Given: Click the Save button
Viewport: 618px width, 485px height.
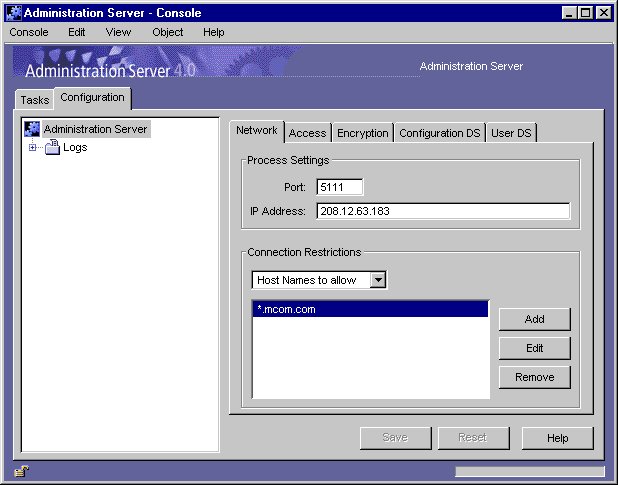Looking at the screenshot, I should click(395, 438).
